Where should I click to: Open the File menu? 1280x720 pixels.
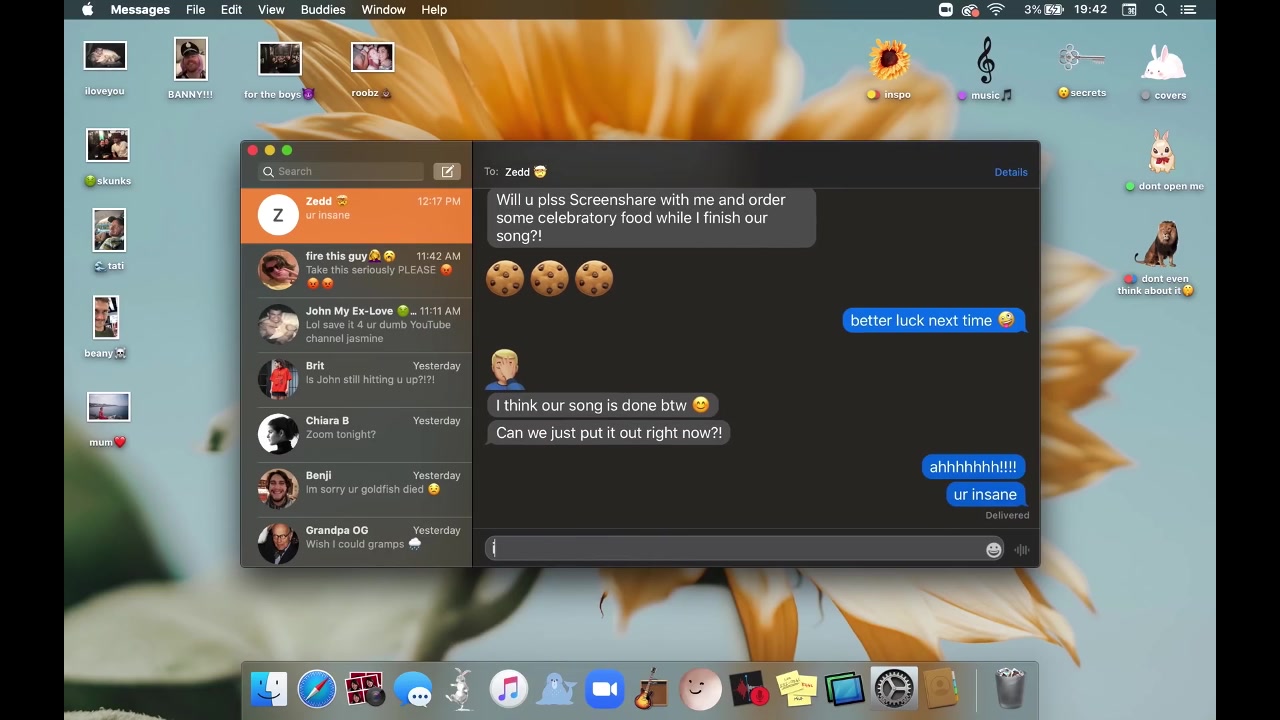coord(196,9)
